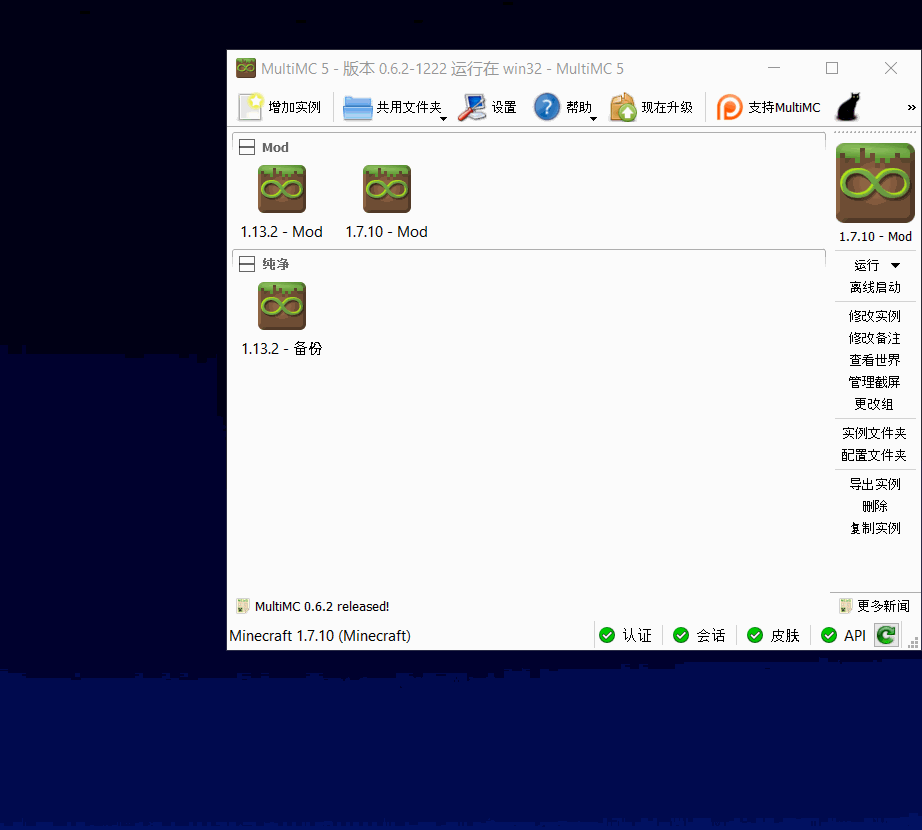Collapse the 纯净 group
This screenshot has height=830, width=922.
247,264
